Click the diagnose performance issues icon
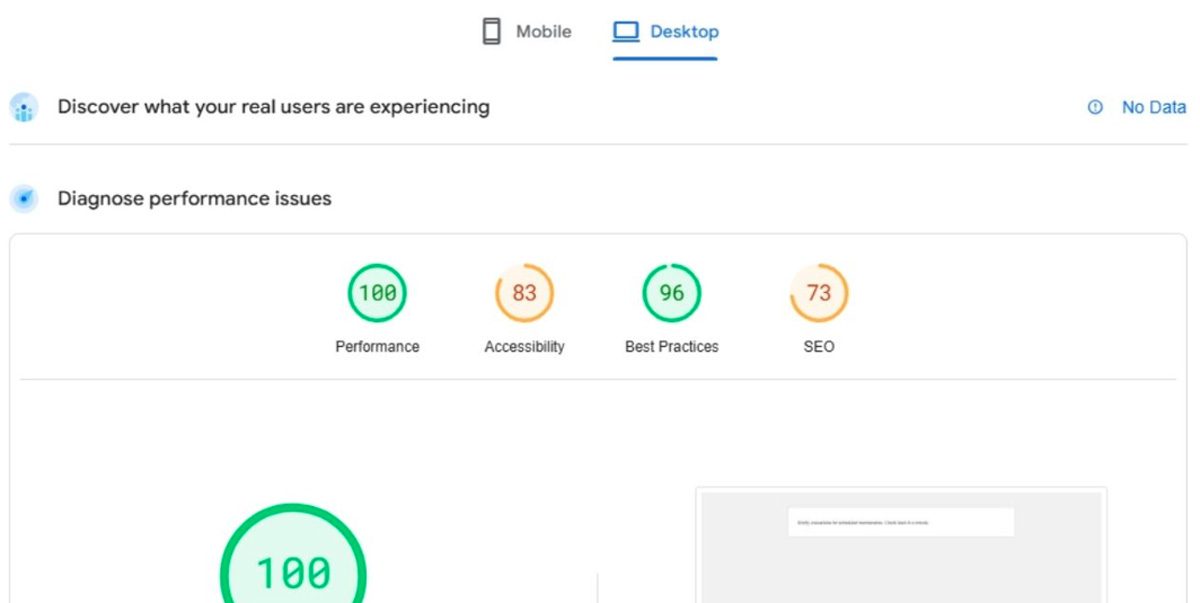 pos(24,199)
